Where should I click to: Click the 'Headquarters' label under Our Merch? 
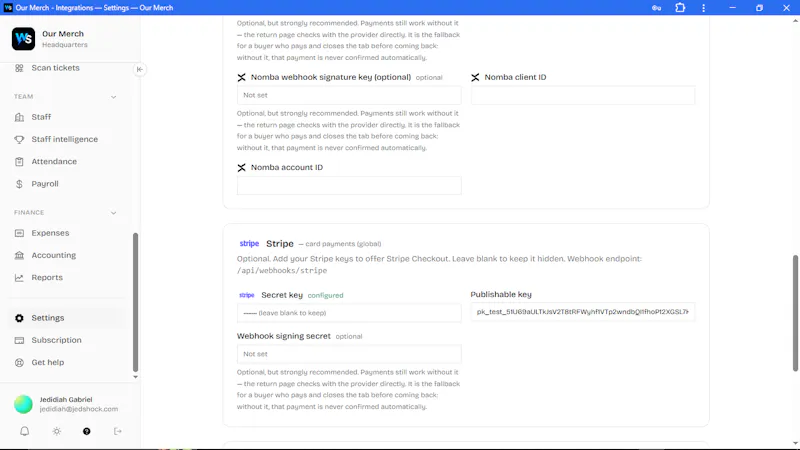pyautogui.click(x=65, y=45)
